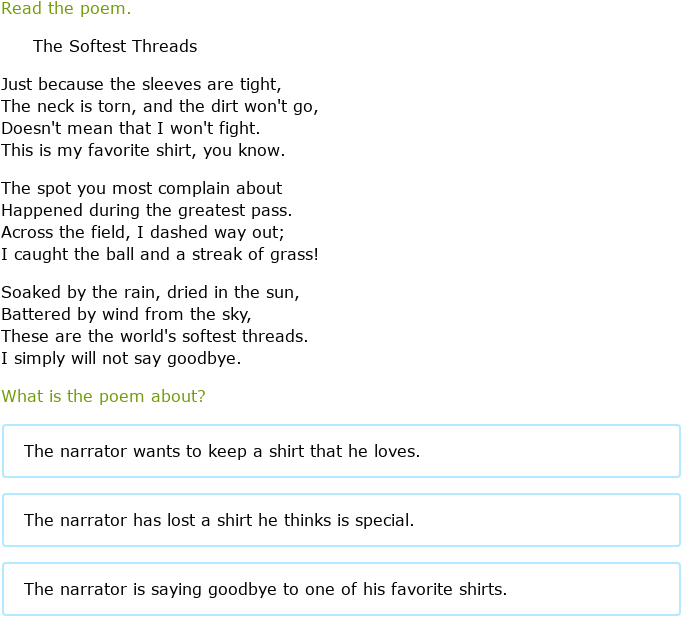This screenshot has height=617, width=682.
Task: Click the question "What is the poem about?"
Action: coord(104,396)
